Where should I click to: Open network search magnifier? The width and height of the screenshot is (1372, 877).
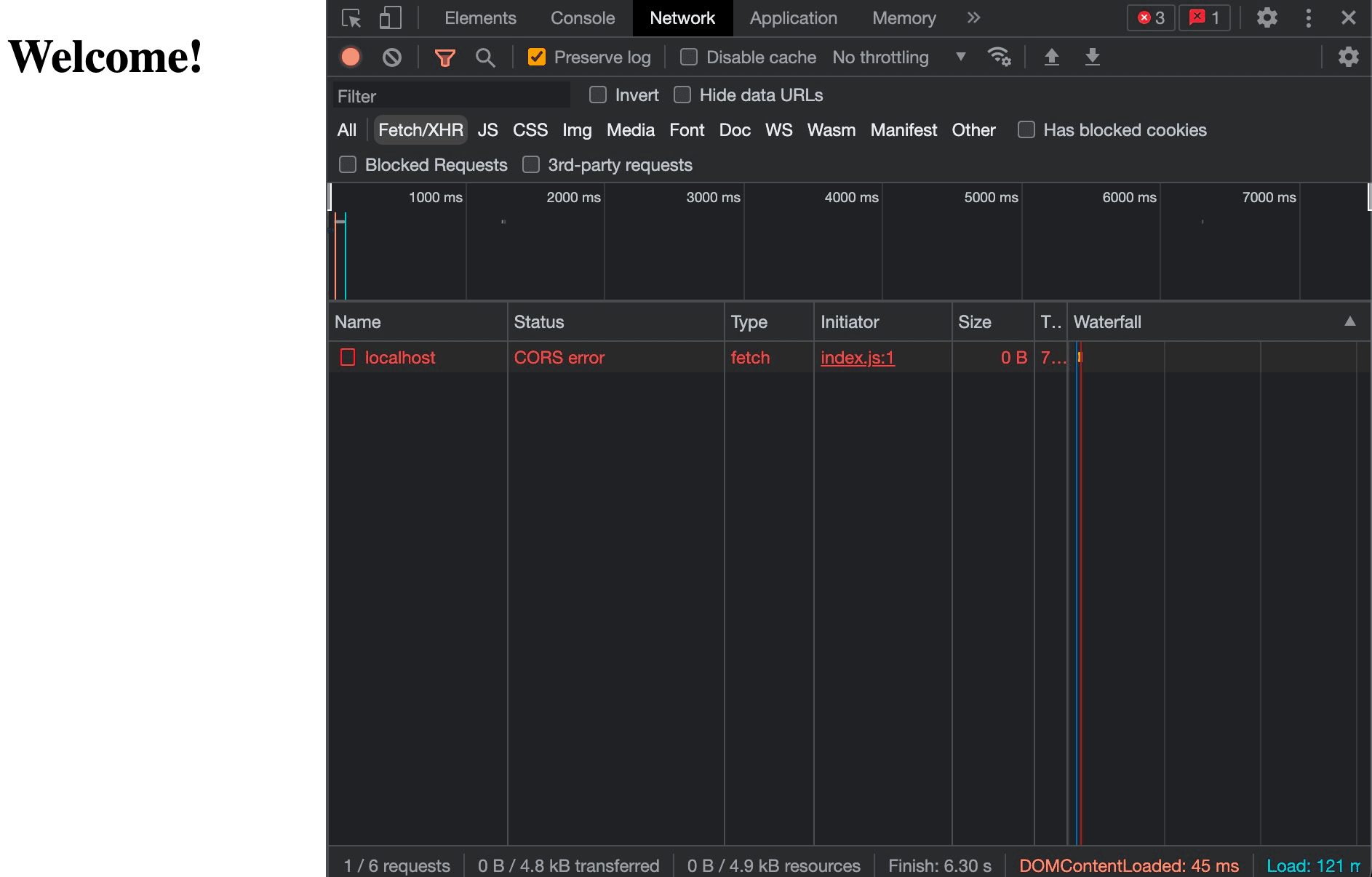click(485, 57)
